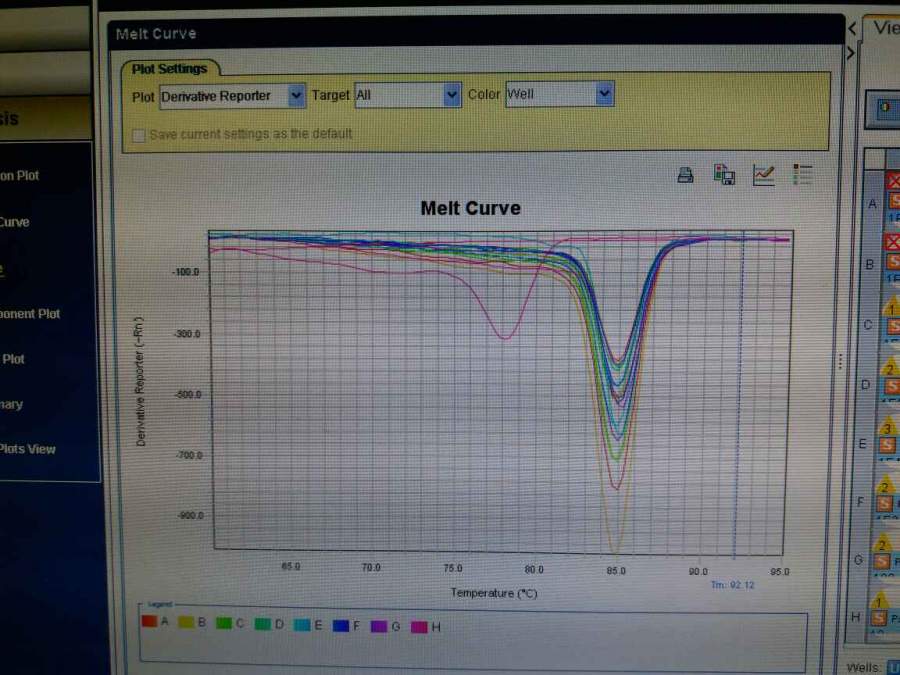Screen dimensions: 900x675
Task: Click the magenta H legend swatch
Action: 420,627
